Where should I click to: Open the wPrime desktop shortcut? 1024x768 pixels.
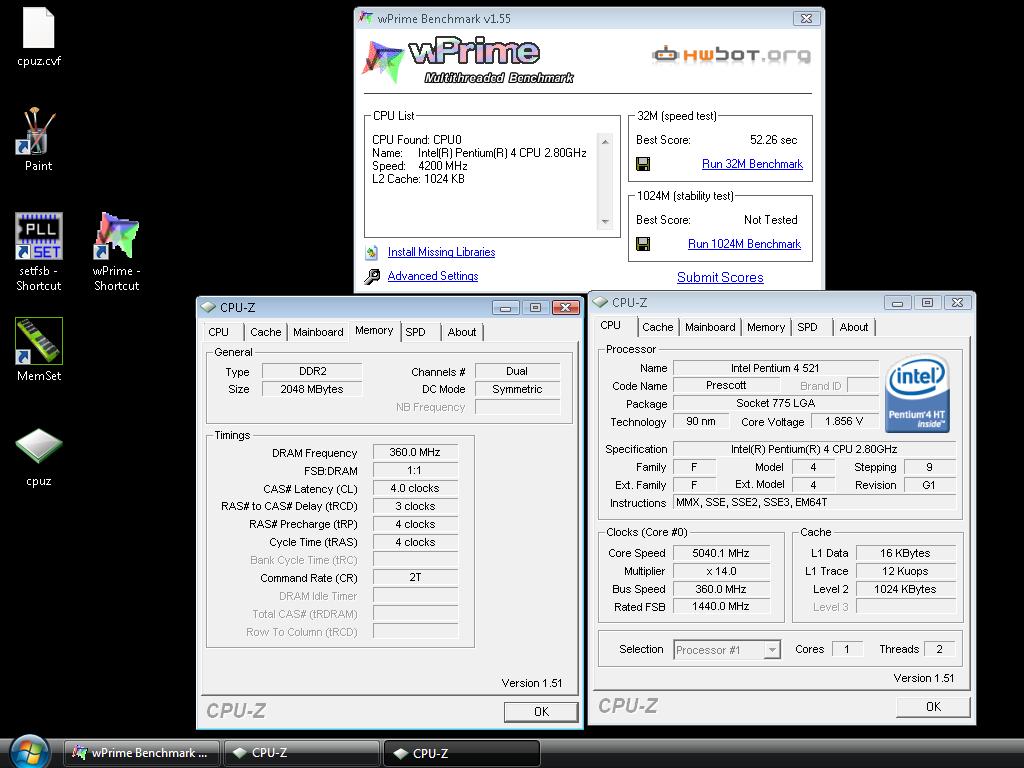116,251
